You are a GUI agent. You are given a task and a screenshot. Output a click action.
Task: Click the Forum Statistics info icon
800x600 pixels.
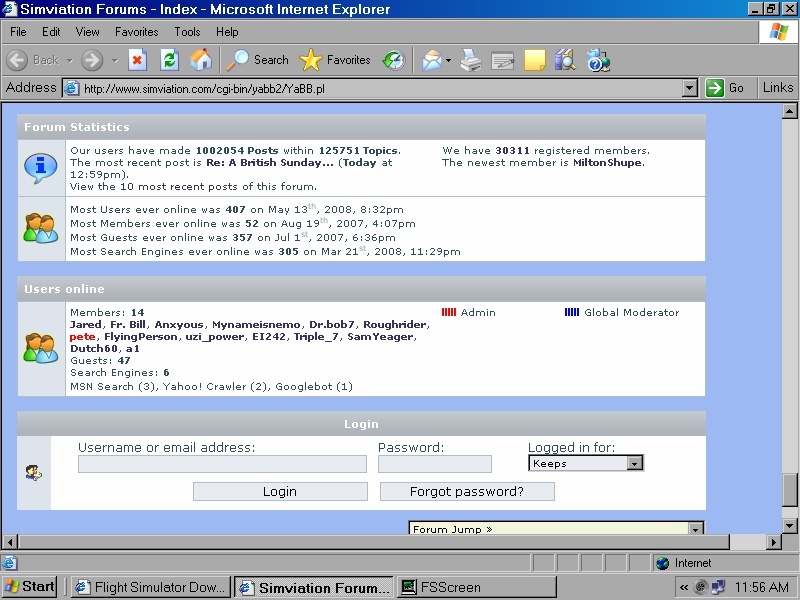pos(41,167)
